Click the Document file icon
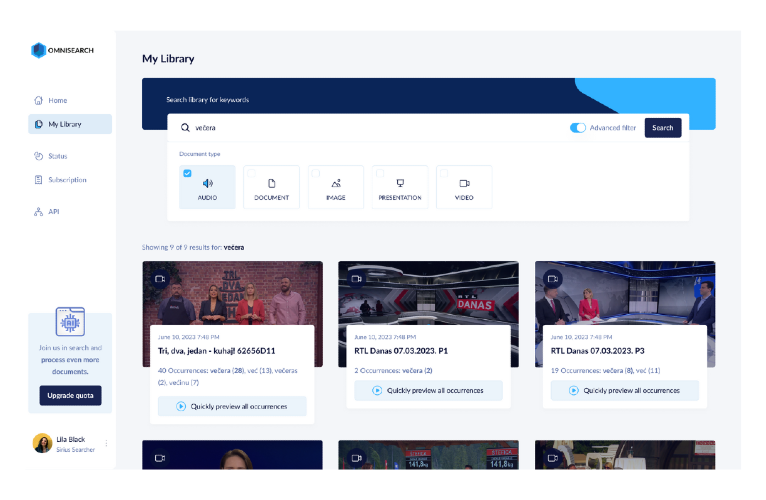 point(272,183)
